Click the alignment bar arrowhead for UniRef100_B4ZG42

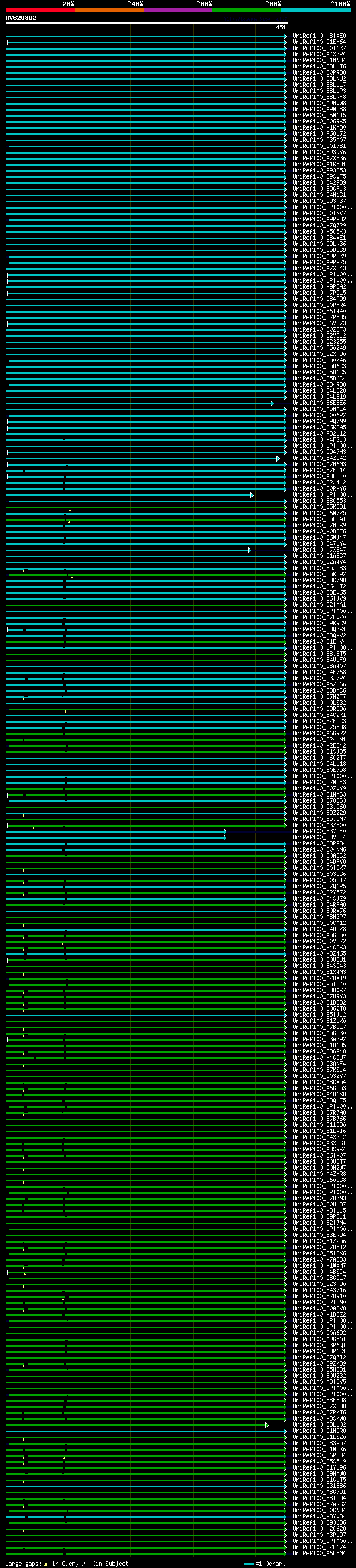click(x=278, y=458)
